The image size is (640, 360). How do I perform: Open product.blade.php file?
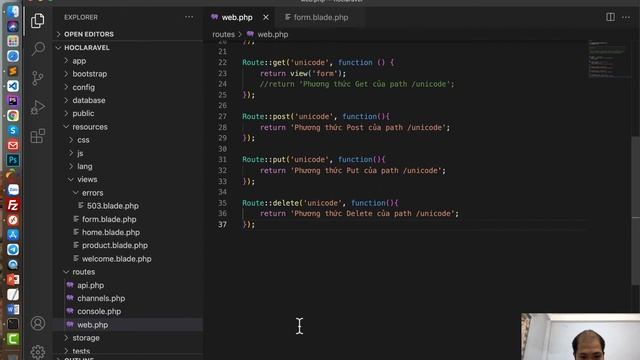(x=127, y=245)
